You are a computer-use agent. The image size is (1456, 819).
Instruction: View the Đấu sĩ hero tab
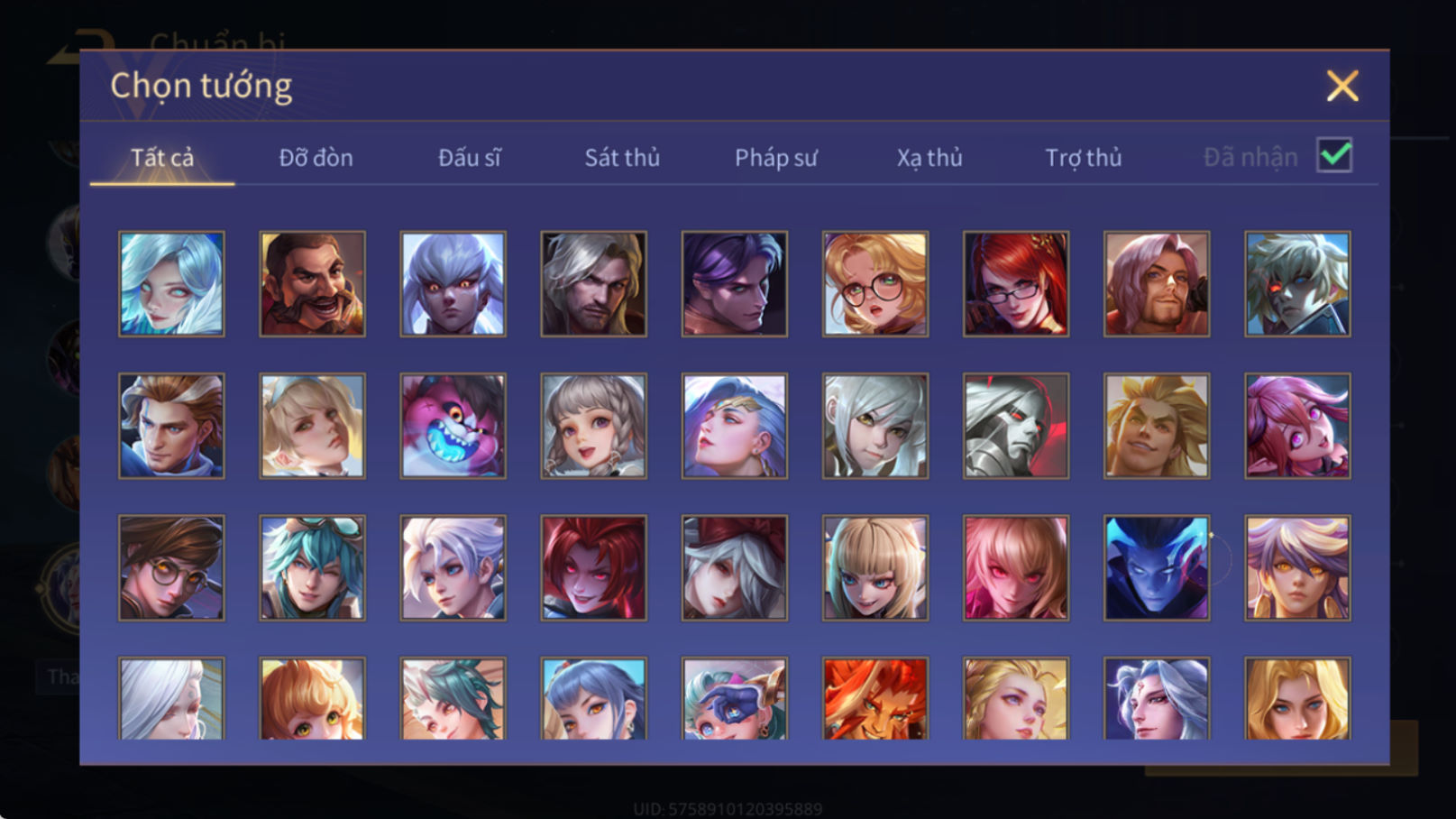click(469, 158)
